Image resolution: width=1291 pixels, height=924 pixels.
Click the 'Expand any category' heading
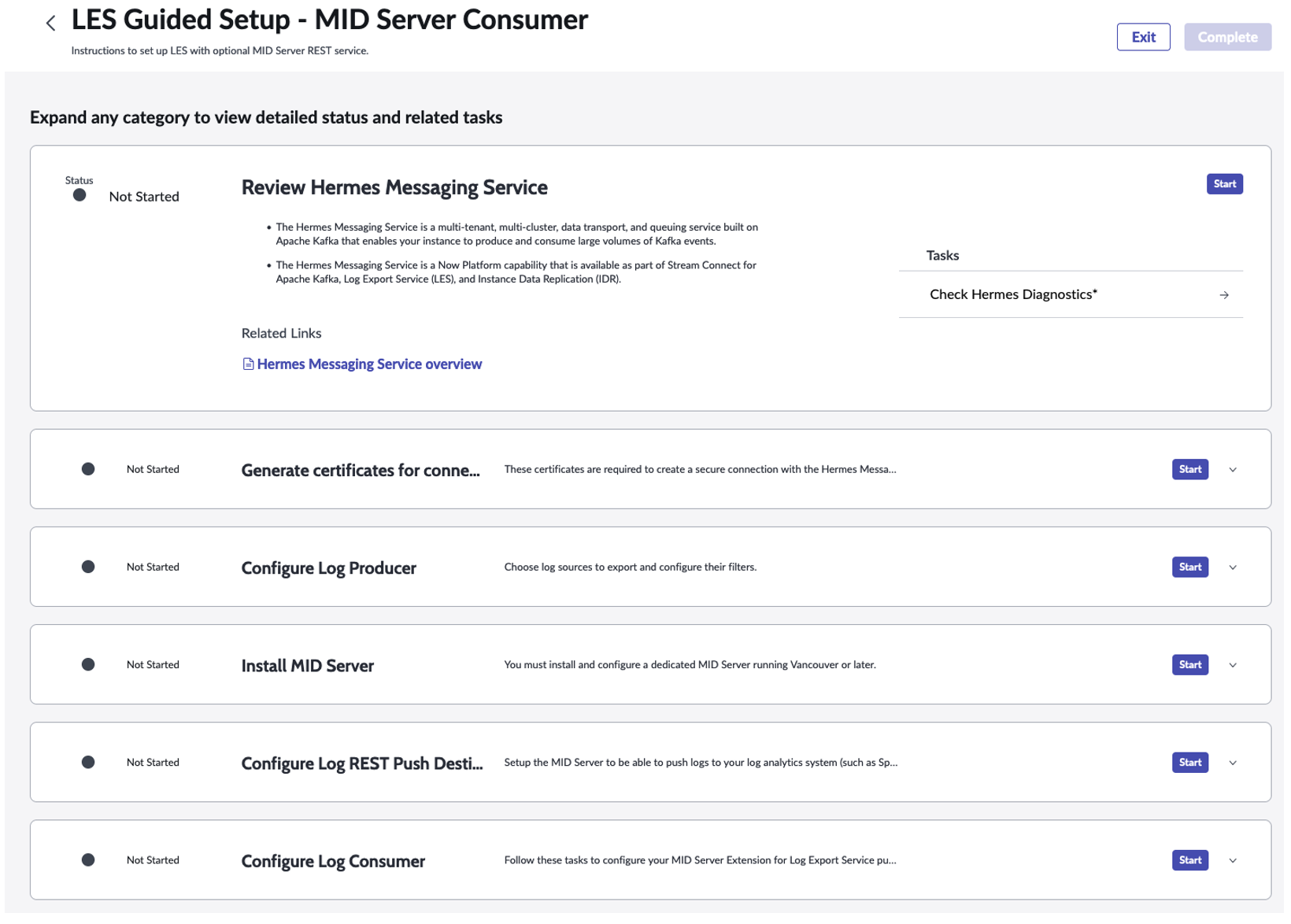click(266, 117)
